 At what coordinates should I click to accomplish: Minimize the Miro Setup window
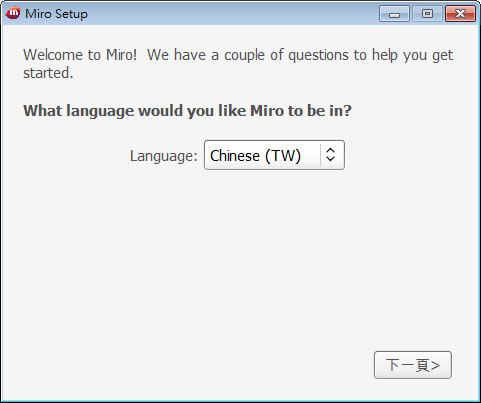pos(394,14)
